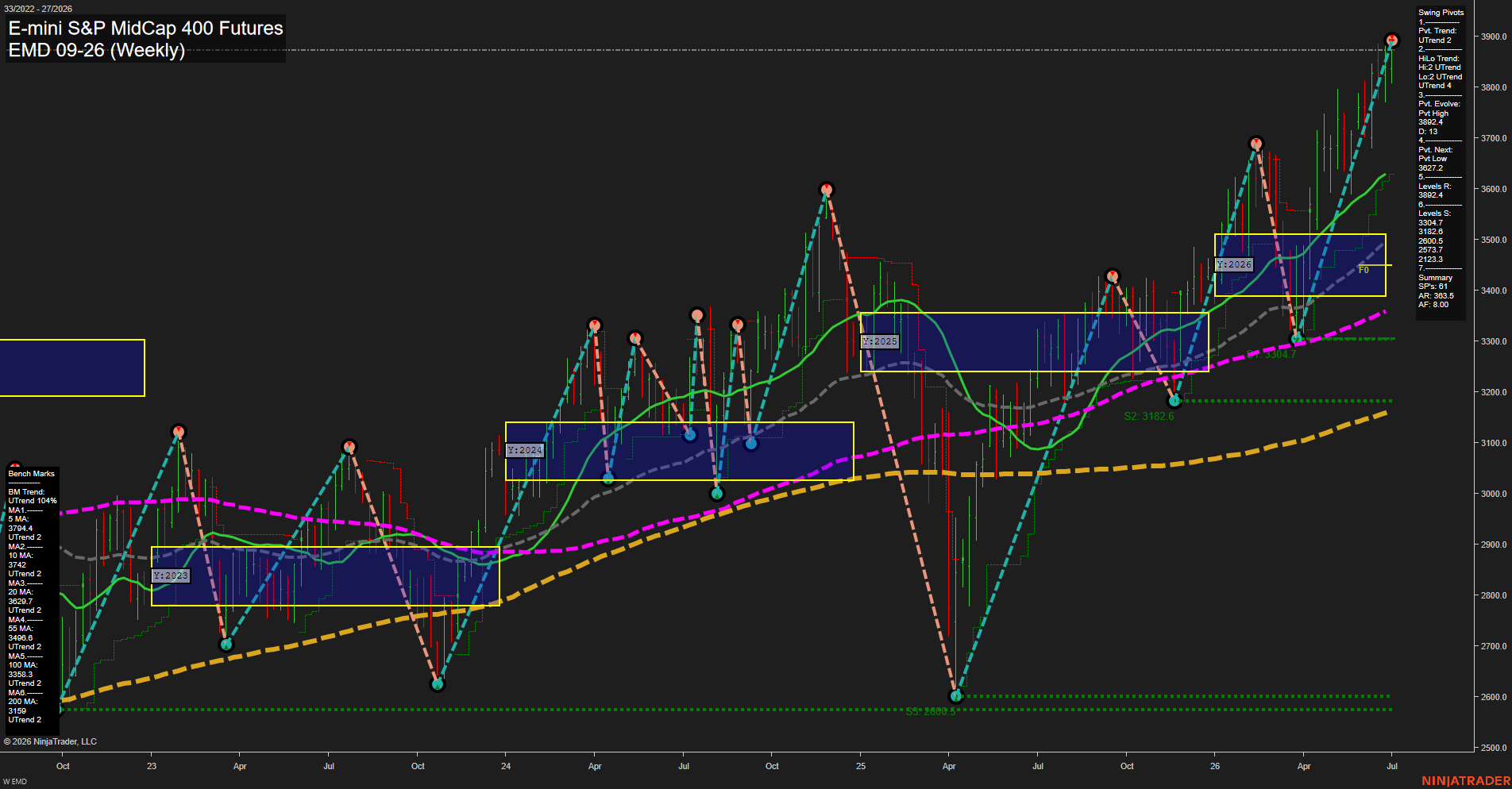Image resolution: width=1512 pixels, height=789 pixels.
Task: Select the Y:2025 yearly range label
Action: pyautogui.click(x=880, y=341)
